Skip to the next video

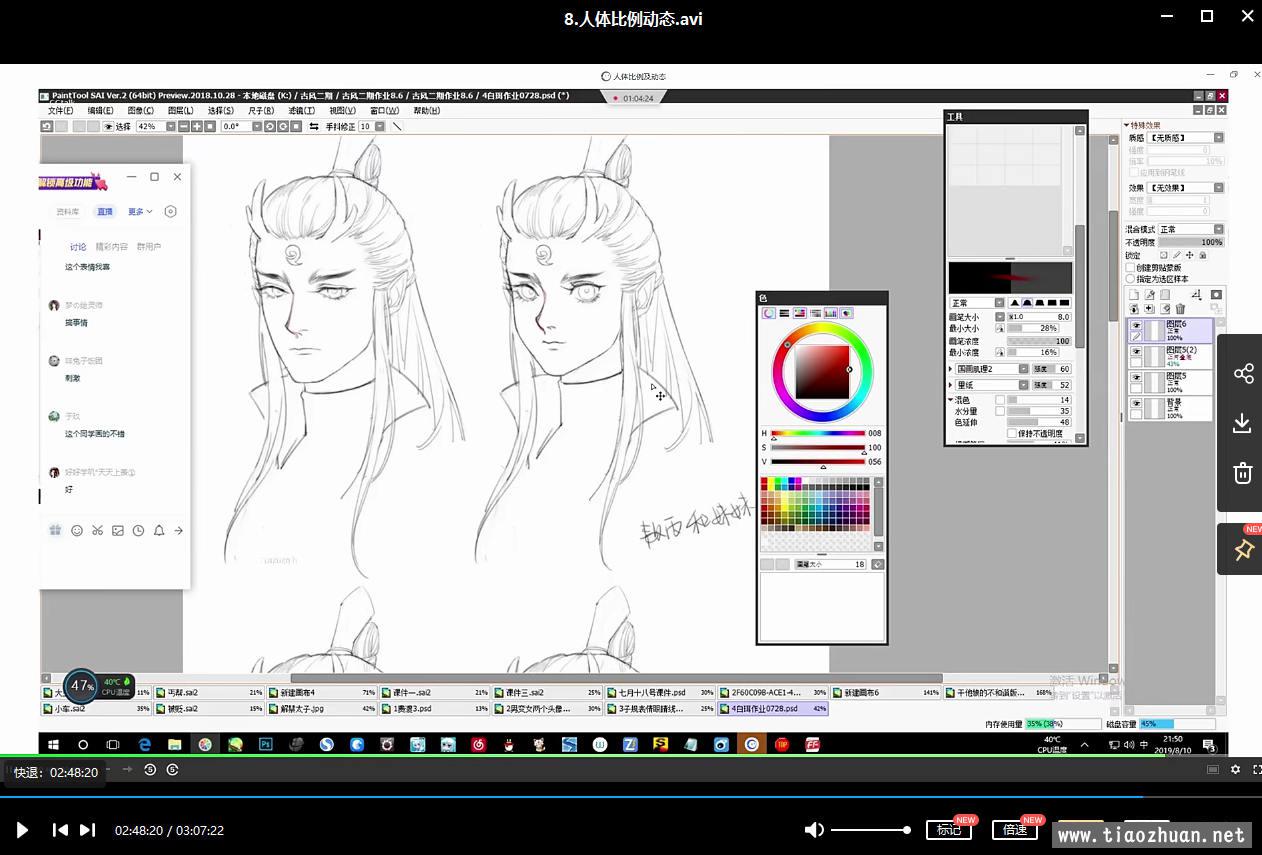(88, 830)
